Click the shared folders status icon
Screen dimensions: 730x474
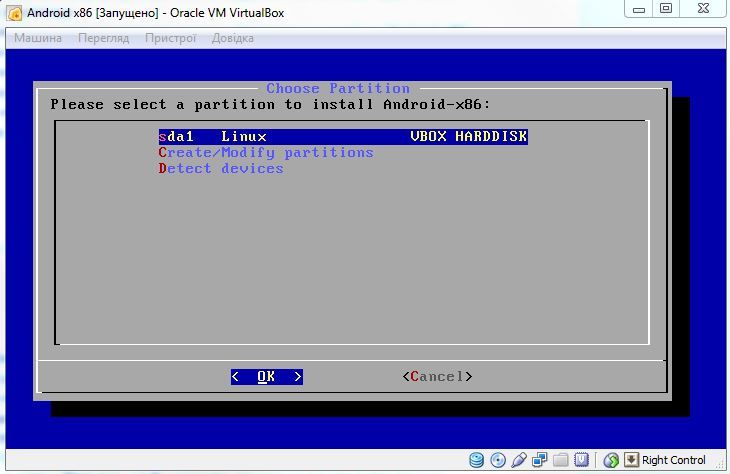pyautogui.click(x=561, y=460)
